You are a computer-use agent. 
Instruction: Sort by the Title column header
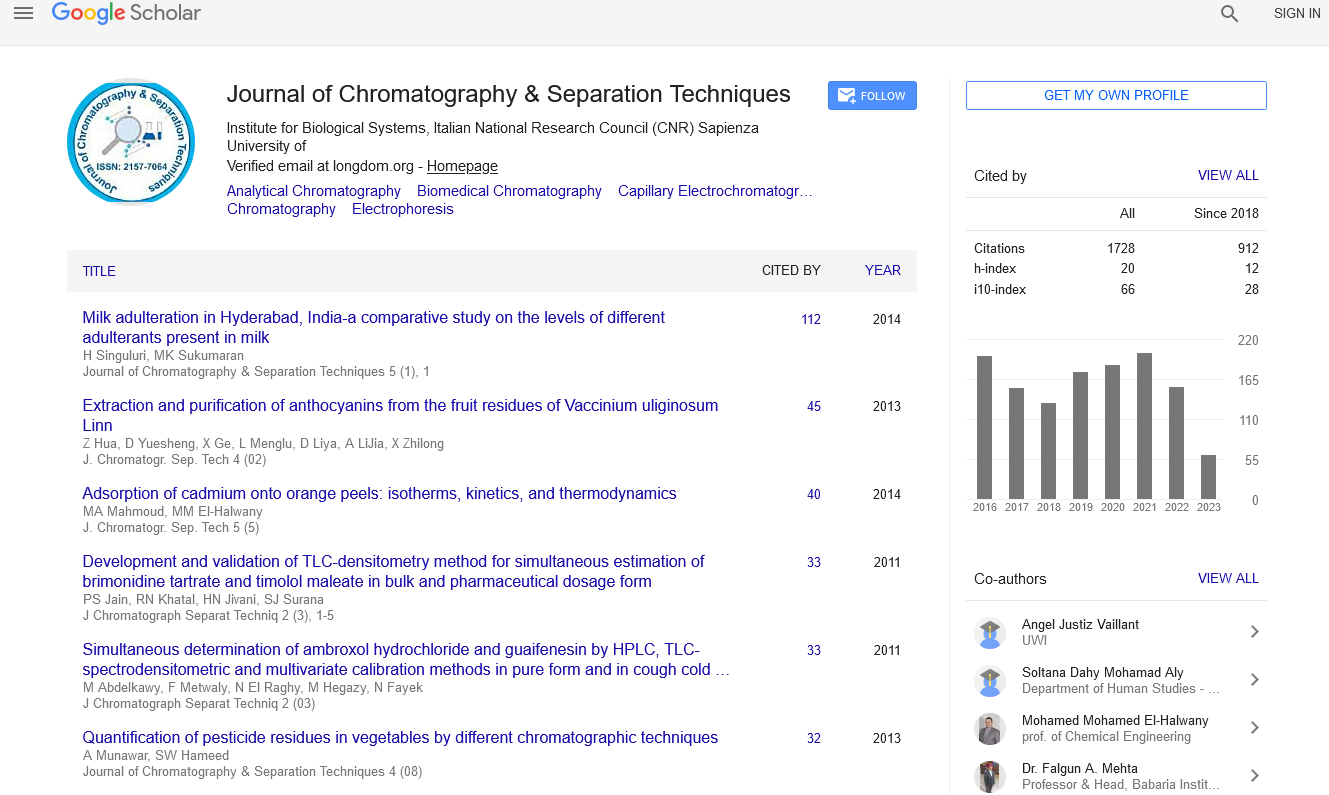click(x=99, y=271)
